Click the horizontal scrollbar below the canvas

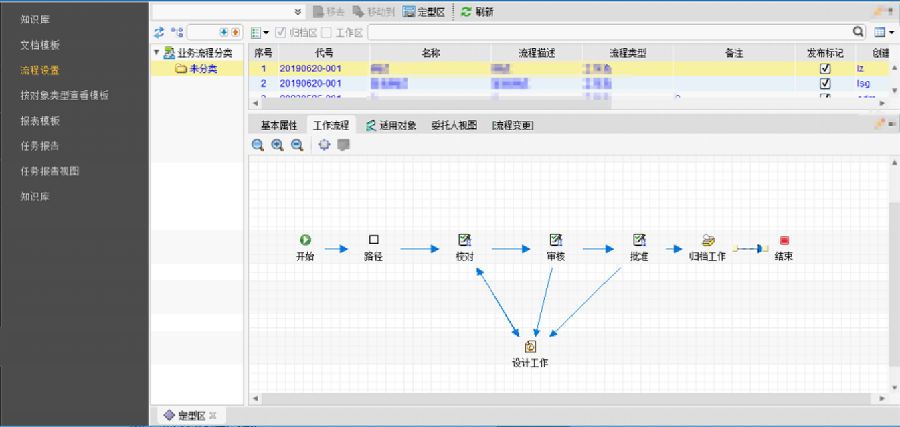click(560, 397)
